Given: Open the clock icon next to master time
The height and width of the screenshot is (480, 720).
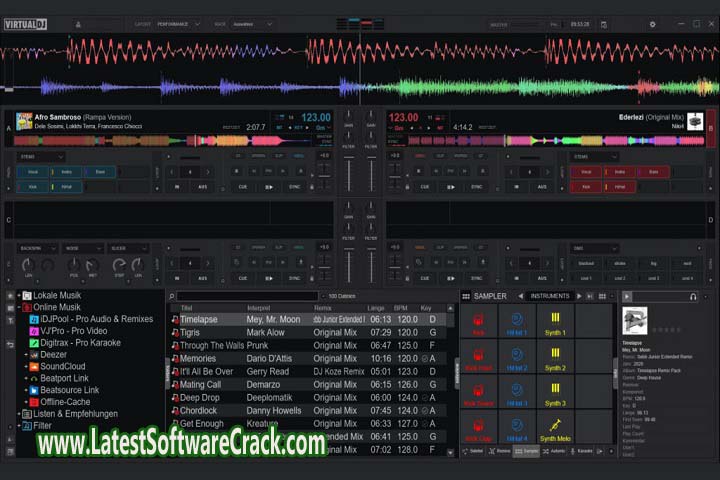Looking at the screenshot, I should (604, 24).
